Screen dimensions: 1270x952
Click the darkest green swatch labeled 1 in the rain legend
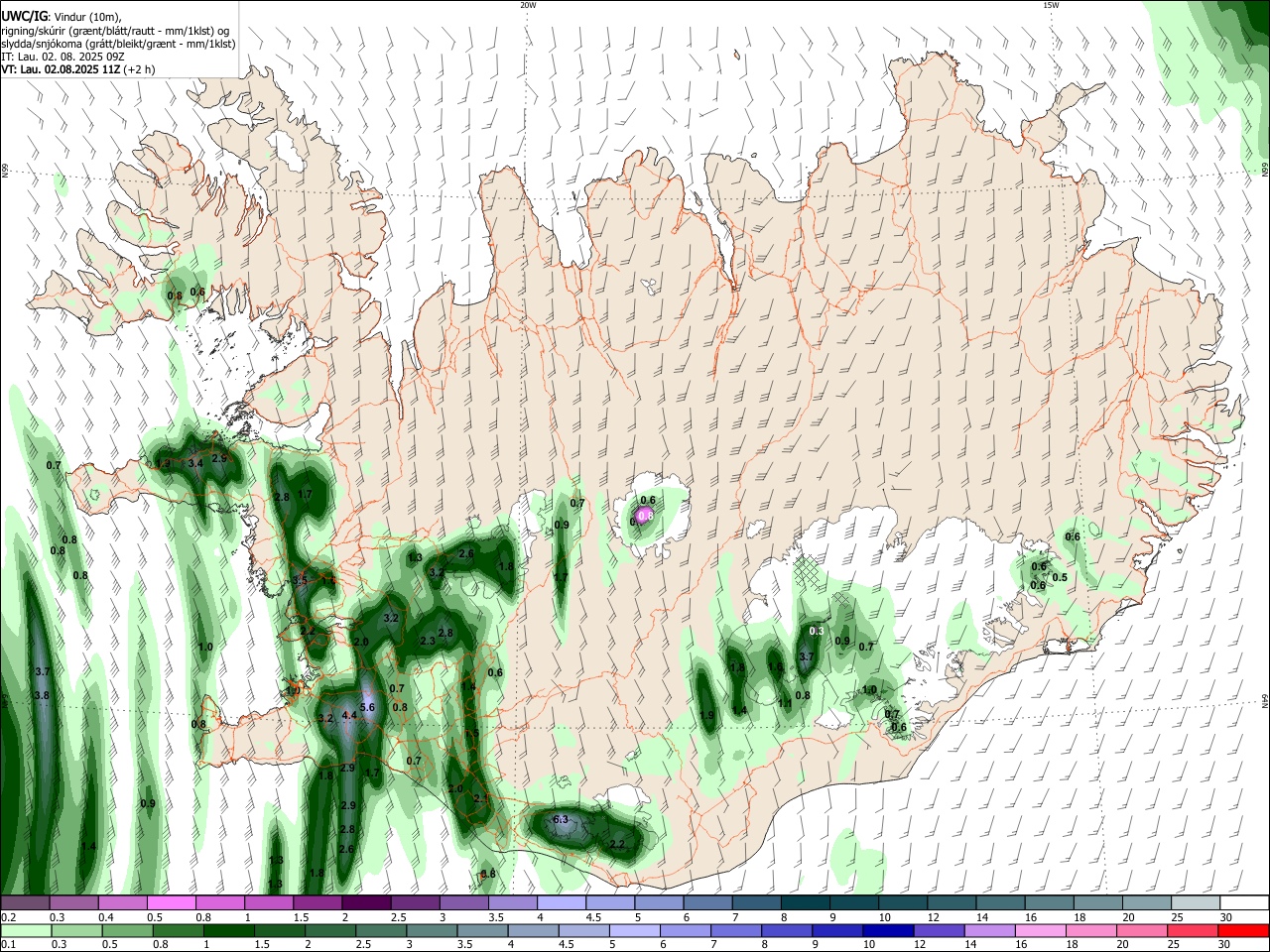tap(228, 930)
